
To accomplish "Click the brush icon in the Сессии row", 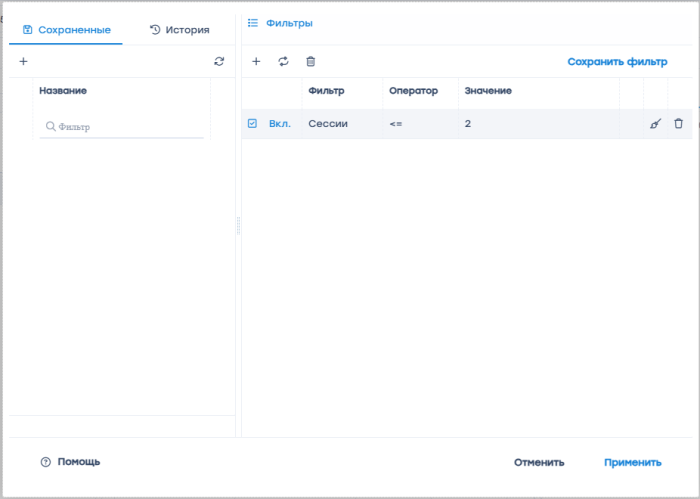I will [655, 124].
